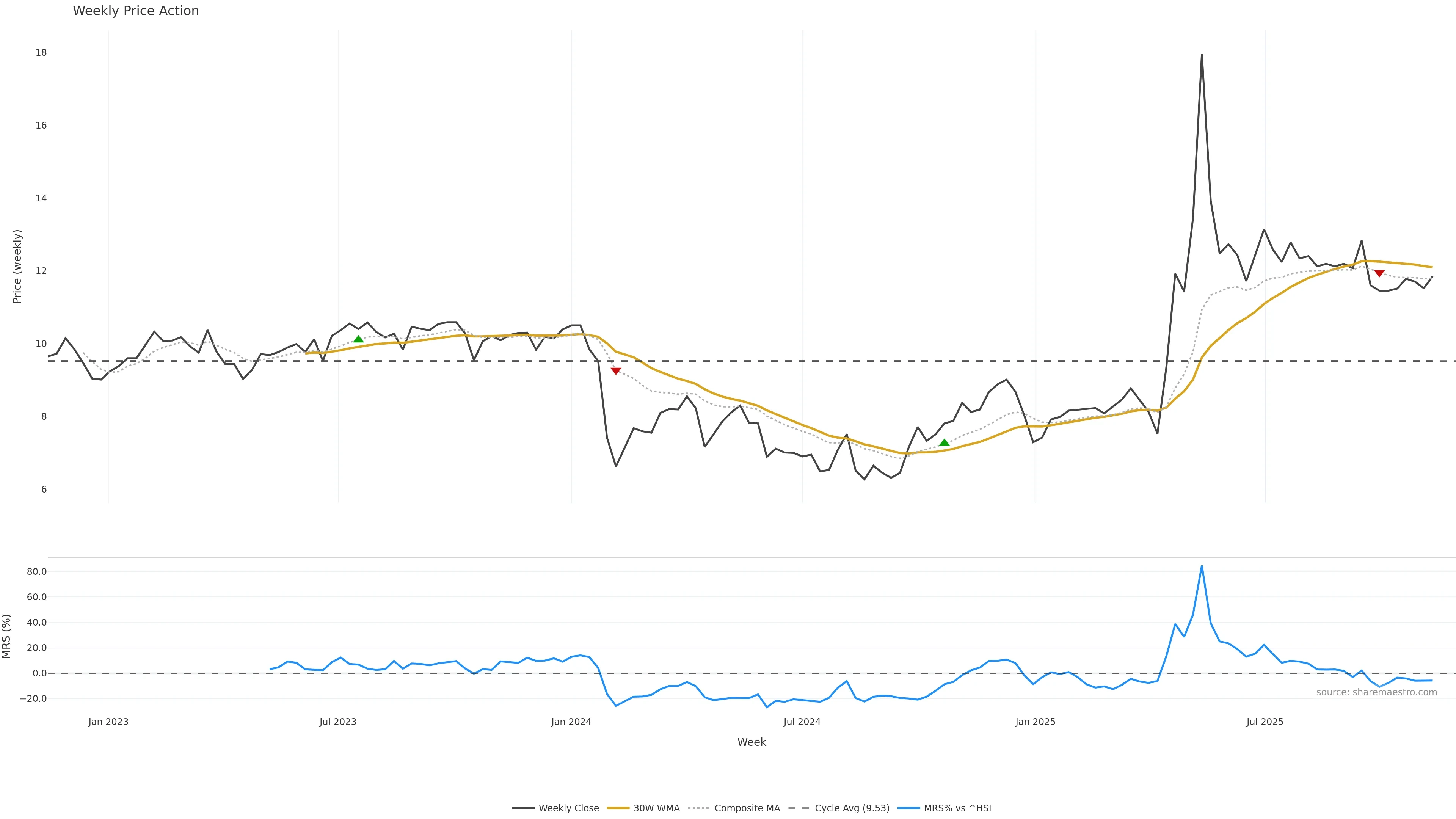This screenshot has width=1456, height=819.
Task: Click the Jul 2023 x-axis label
Action: 338,722
